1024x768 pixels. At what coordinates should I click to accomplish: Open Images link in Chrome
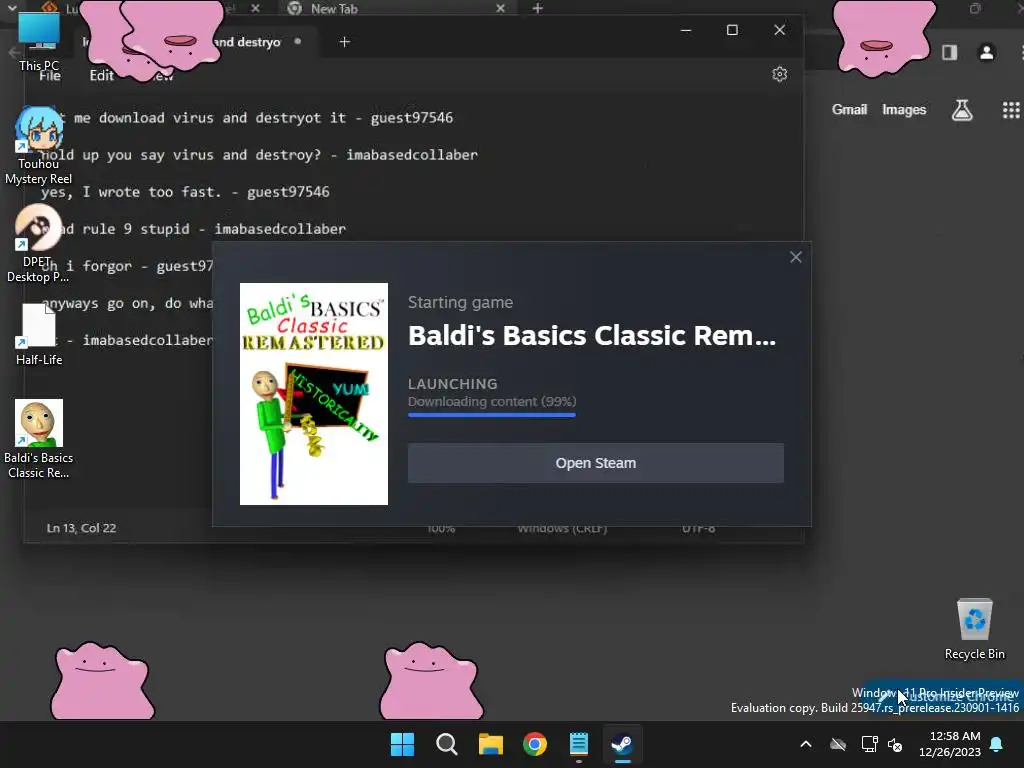point(904,110)
